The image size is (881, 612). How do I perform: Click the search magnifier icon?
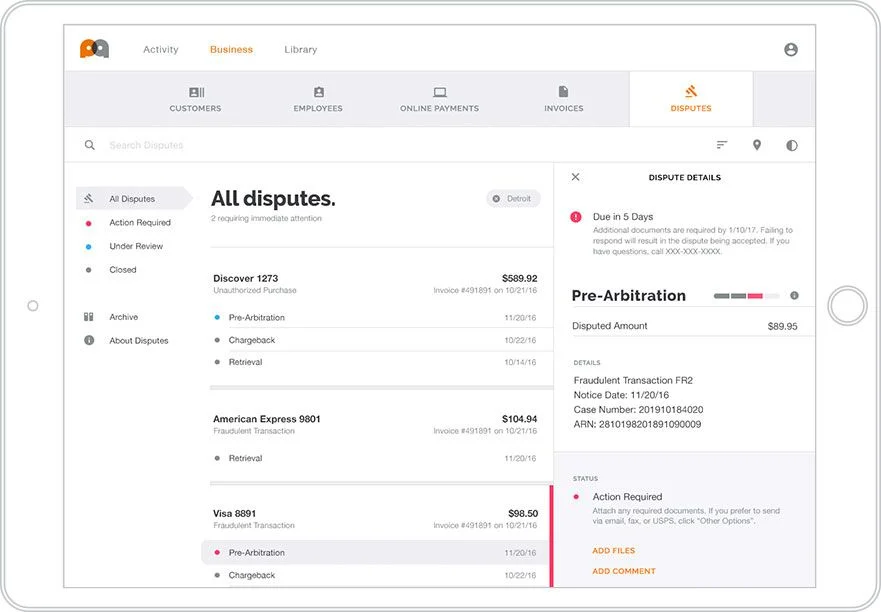pos(89,145)
